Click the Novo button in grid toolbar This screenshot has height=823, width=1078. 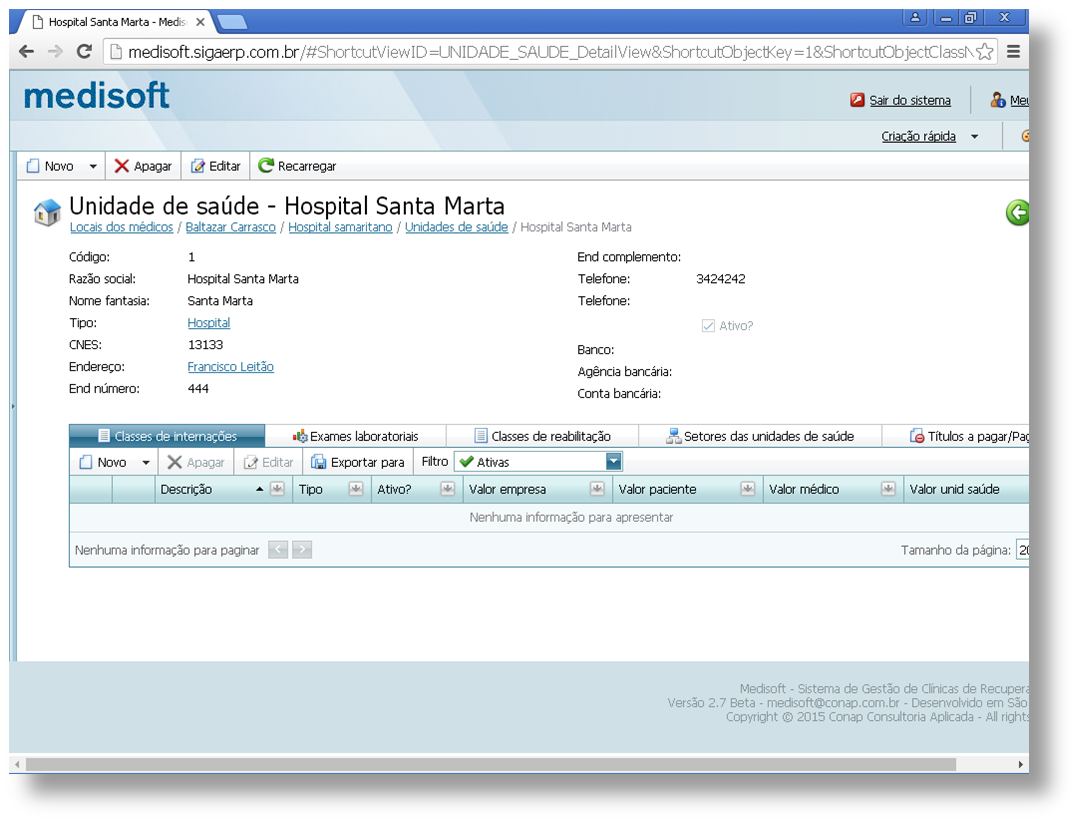pos(104,462)
